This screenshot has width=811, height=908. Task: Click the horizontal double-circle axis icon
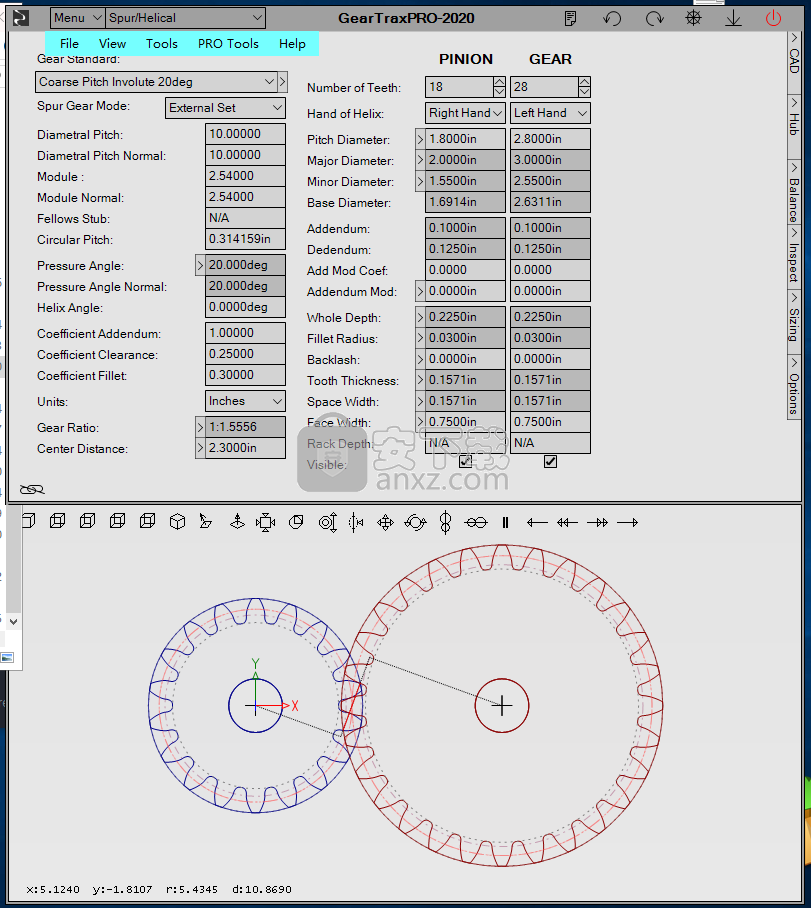[x=476, y=523]
